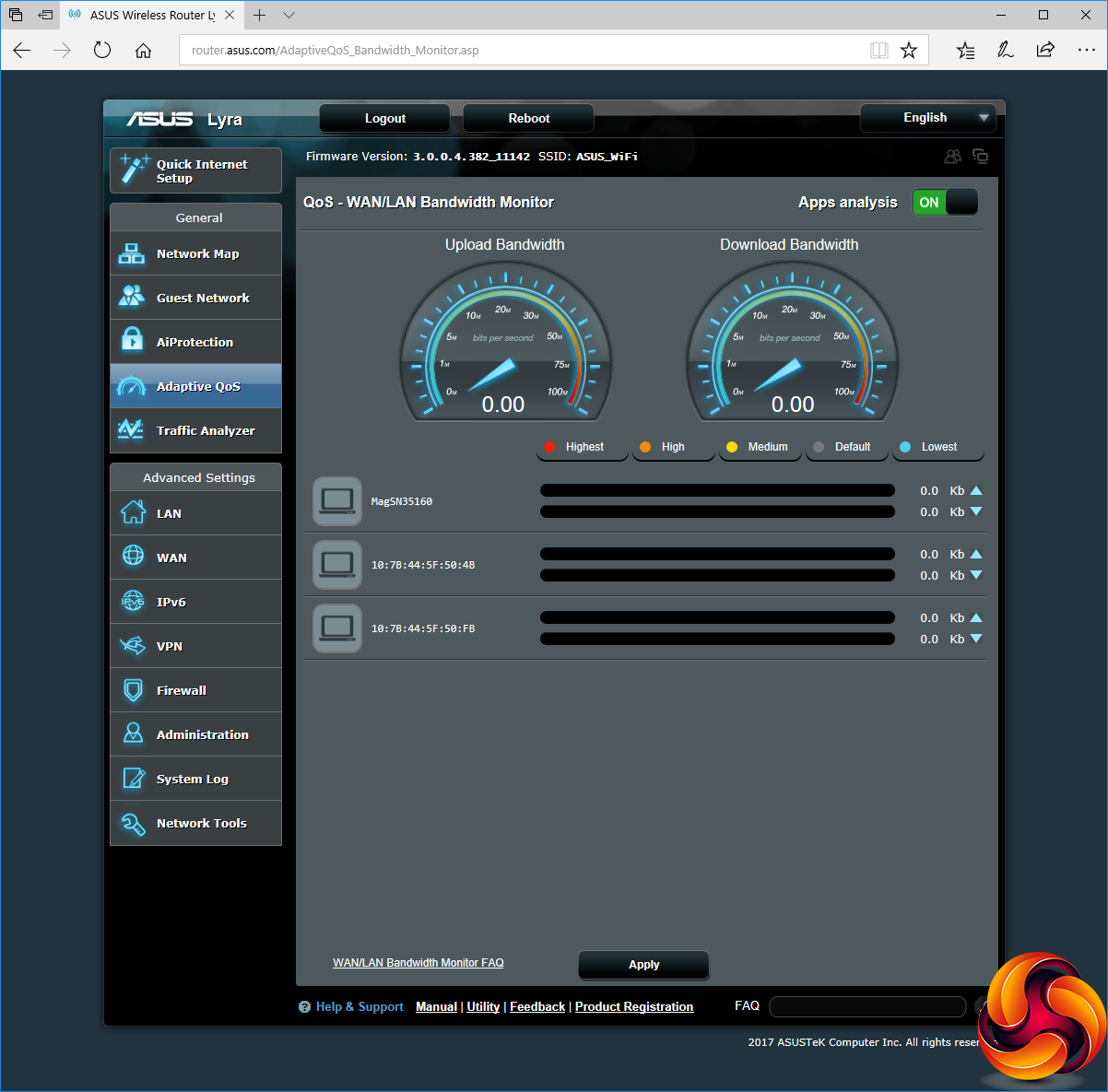1108x1092 pixels.
Task: Click the FAQ search input field
Action: point(866,1006)
